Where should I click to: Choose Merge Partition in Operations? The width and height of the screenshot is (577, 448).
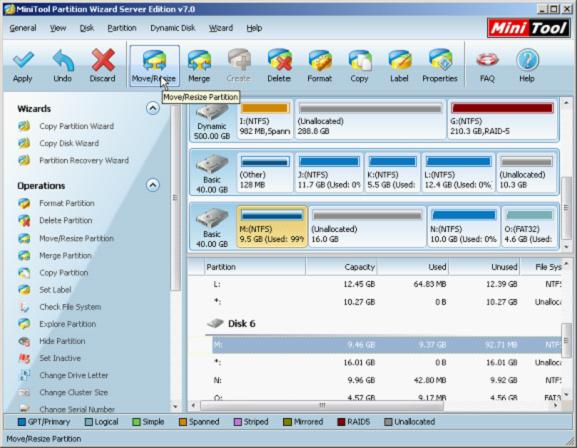point(66,255)
